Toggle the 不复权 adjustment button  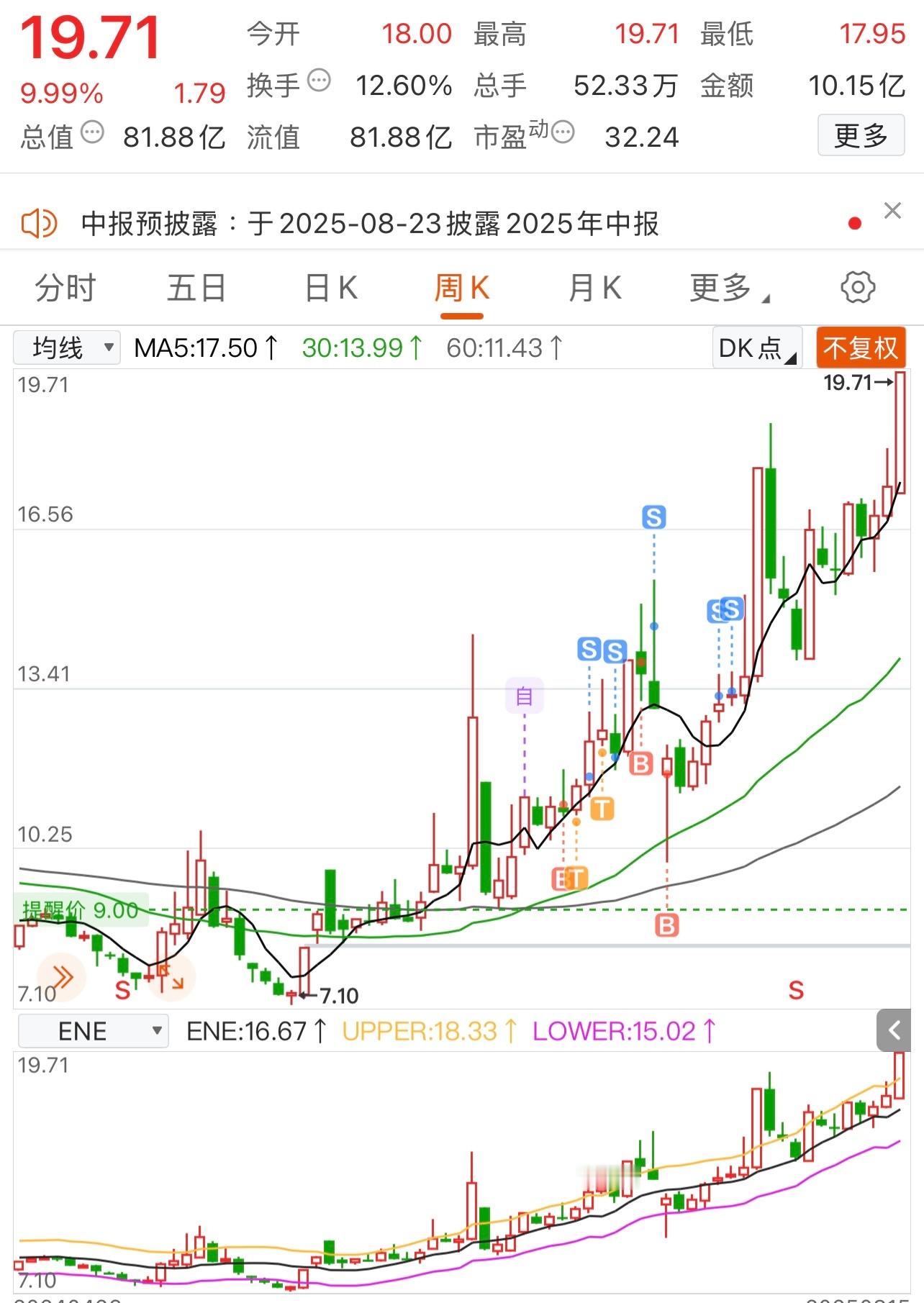pos(861,348)
